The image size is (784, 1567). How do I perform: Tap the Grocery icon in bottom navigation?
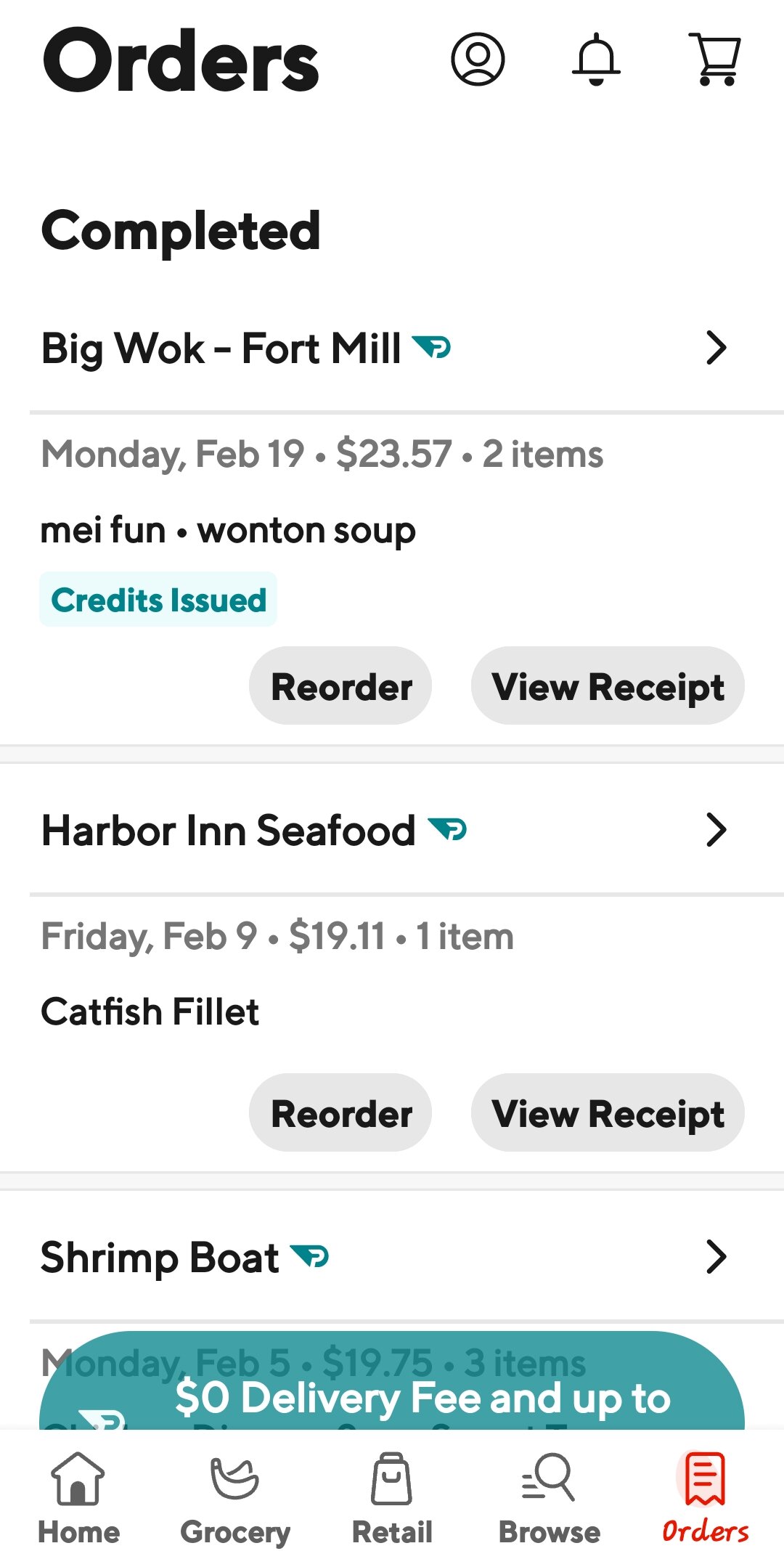(234, 1479)
